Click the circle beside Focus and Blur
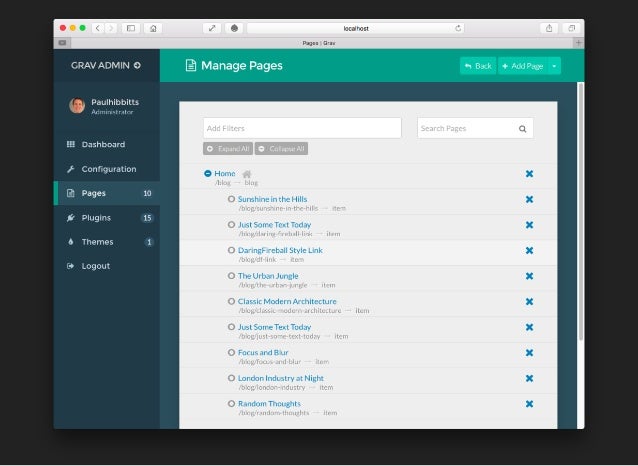Image resolution: width=638 pixels, height=466 pixels. click(x=231, y=352)
